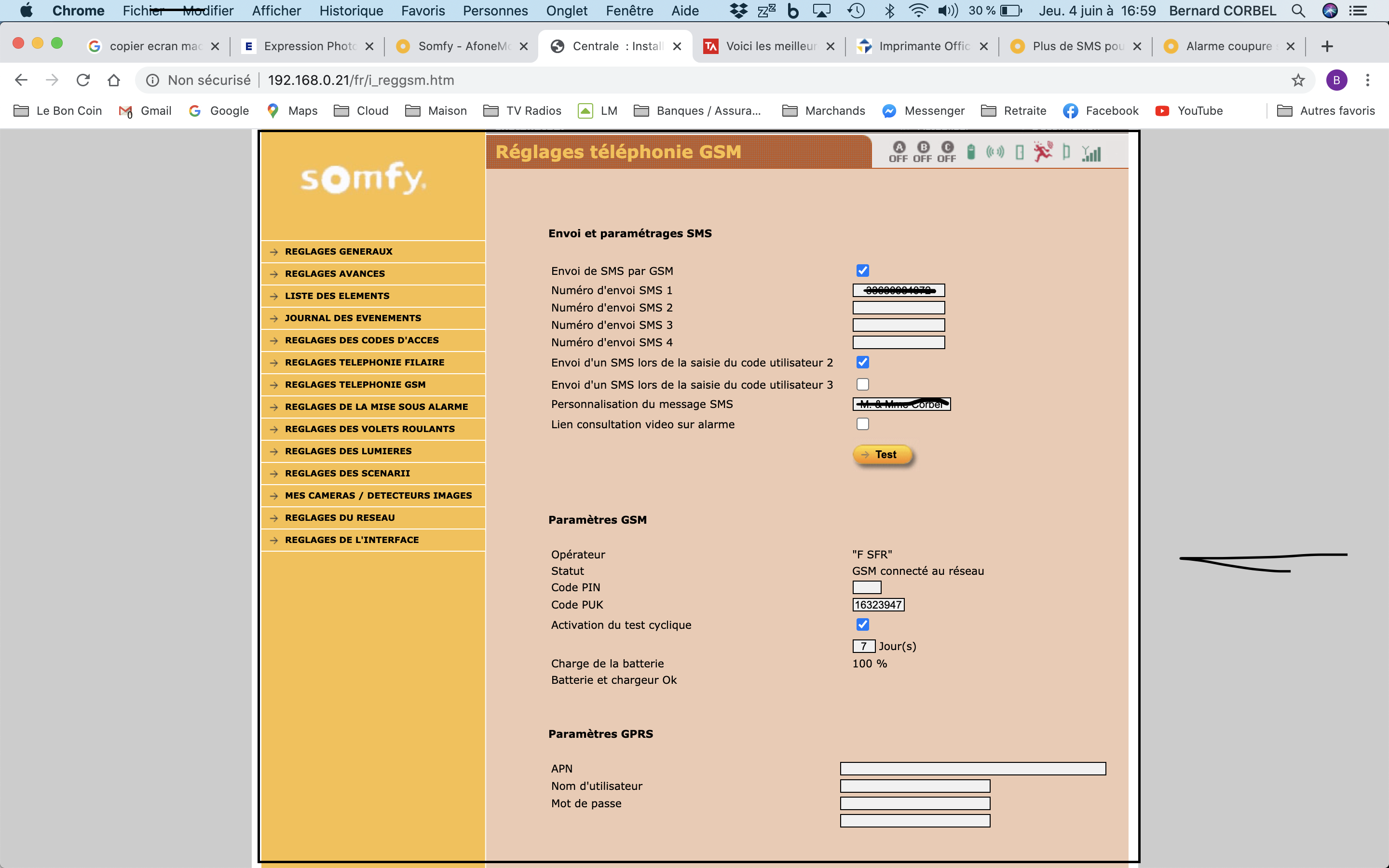Open MES CAMERAS / DETECTEURS IMAGES link
1389x868 pixels.
click(378, 495)
